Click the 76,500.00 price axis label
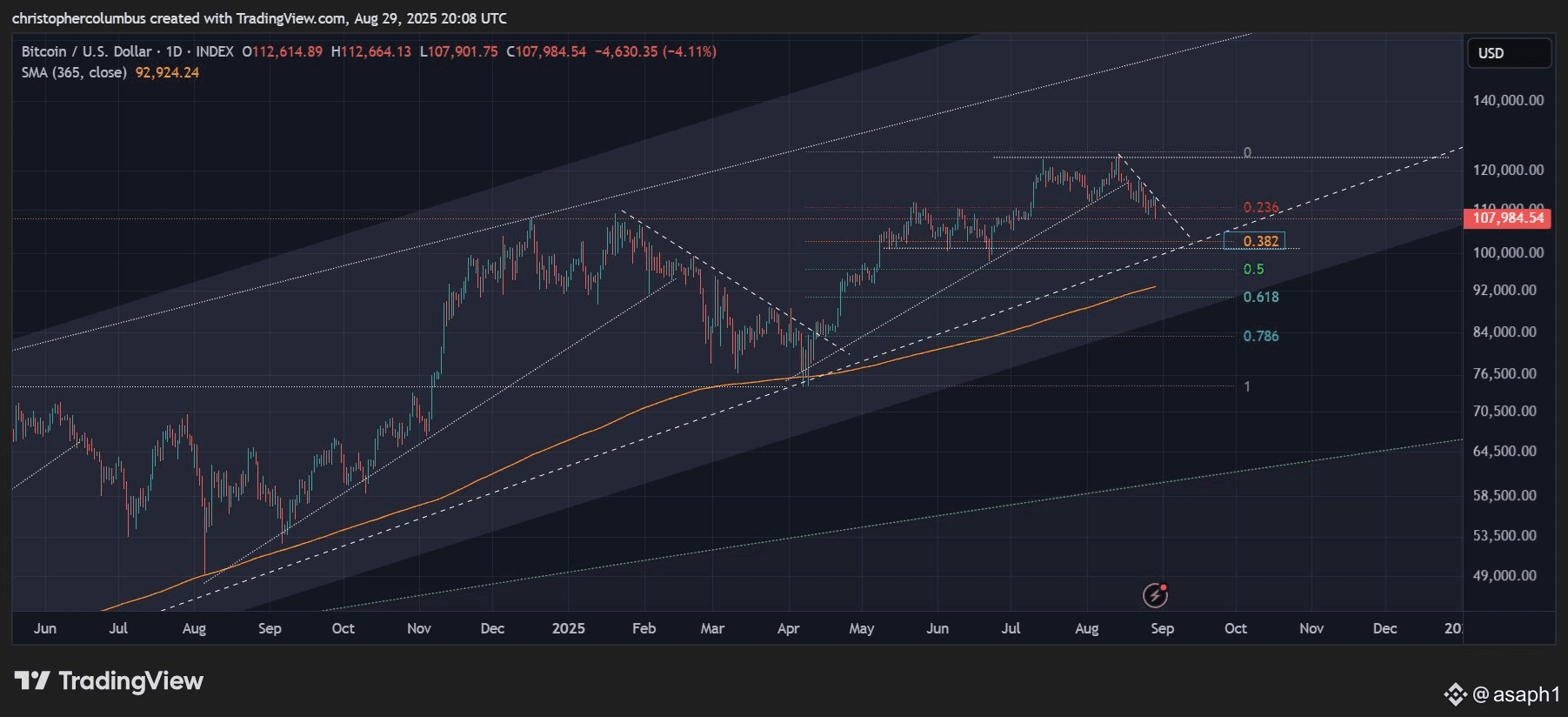Viewport: 1568px width, 717px height. (1505, 373)
